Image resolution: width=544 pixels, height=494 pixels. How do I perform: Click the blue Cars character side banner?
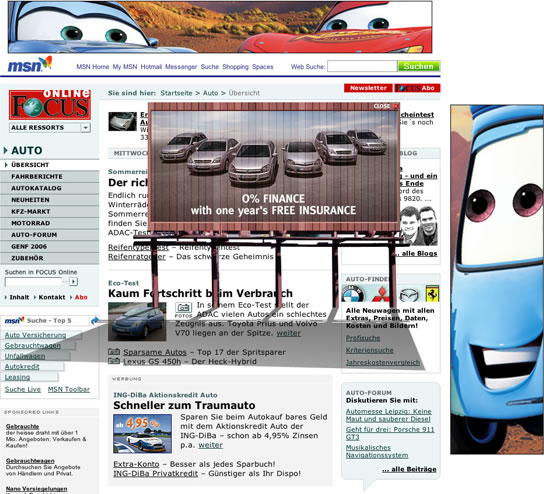[497, 279]
